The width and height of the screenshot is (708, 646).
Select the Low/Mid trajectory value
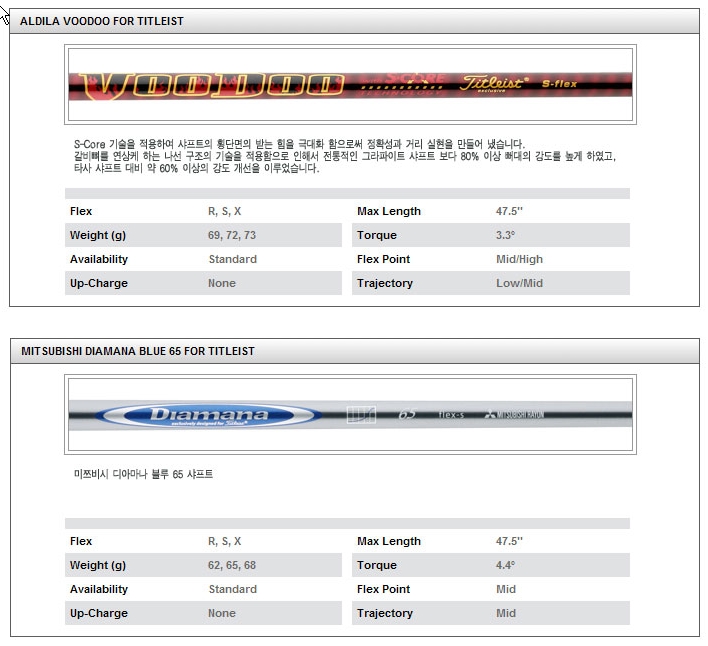coord(519,283)
